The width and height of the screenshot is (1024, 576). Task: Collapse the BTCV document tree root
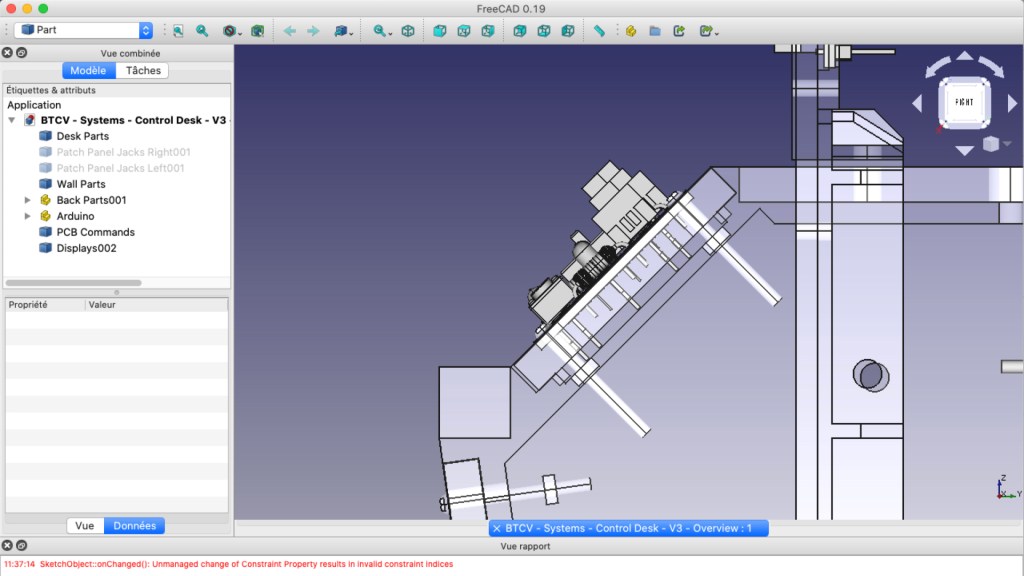pyautogui.click(x=12, y=120)
